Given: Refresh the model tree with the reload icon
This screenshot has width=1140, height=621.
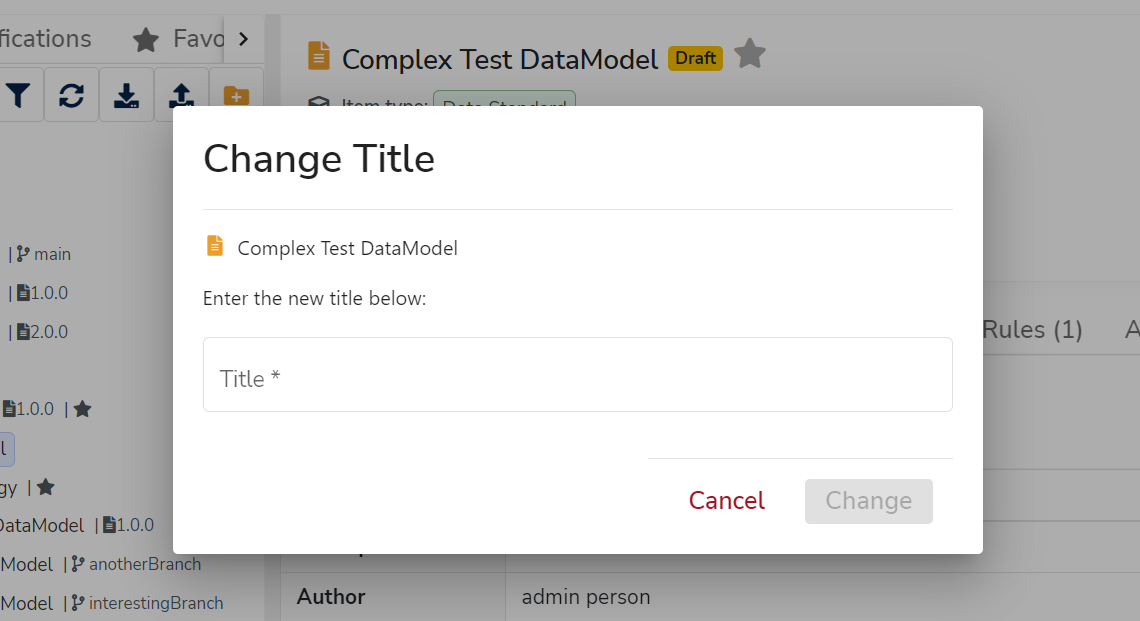Looking at the screenshot, I should click(x=71, y=94).
